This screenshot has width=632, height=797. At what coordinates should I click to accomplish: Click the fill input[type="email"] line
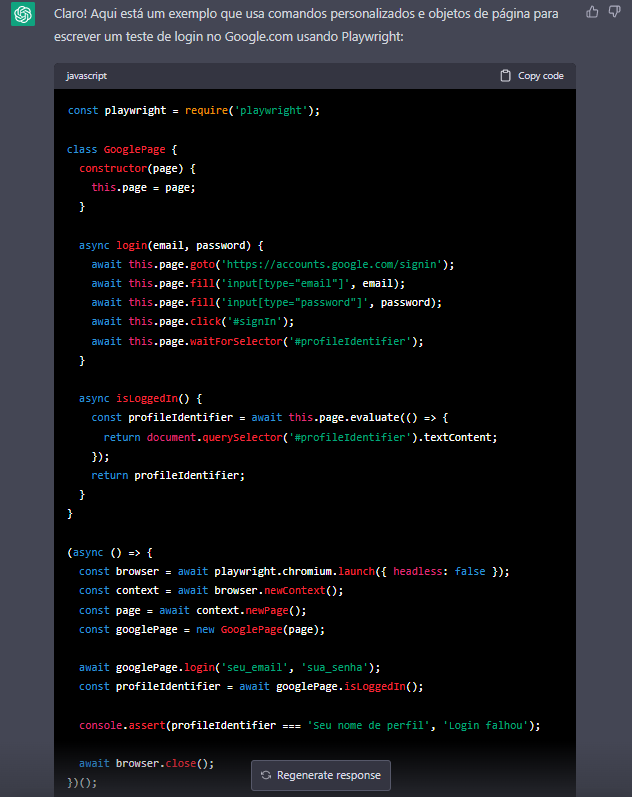[248, 284]
